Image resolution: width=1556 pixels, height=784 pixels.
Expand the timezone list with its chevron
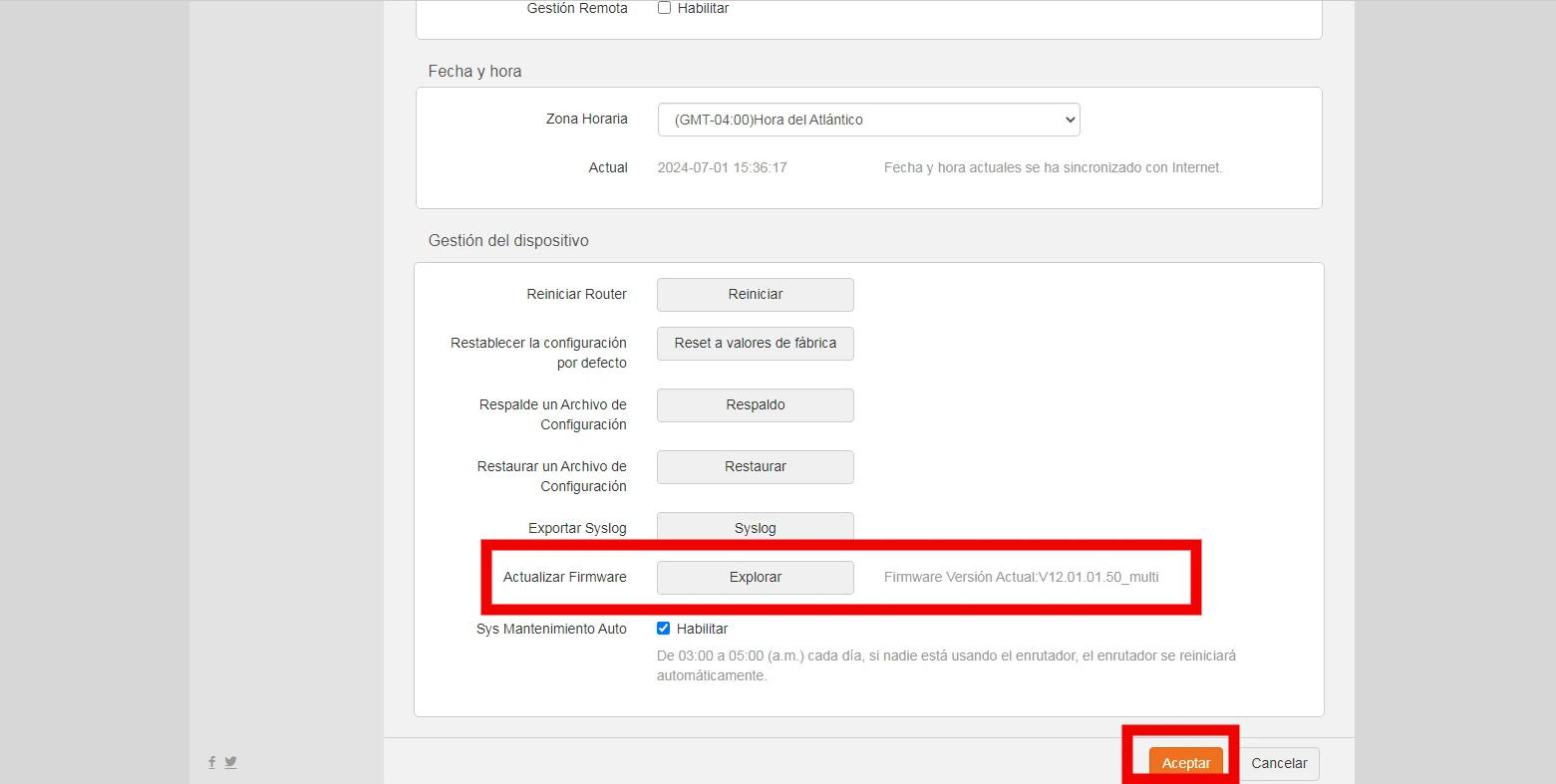pyautogui.click(x=1068, y=119)
